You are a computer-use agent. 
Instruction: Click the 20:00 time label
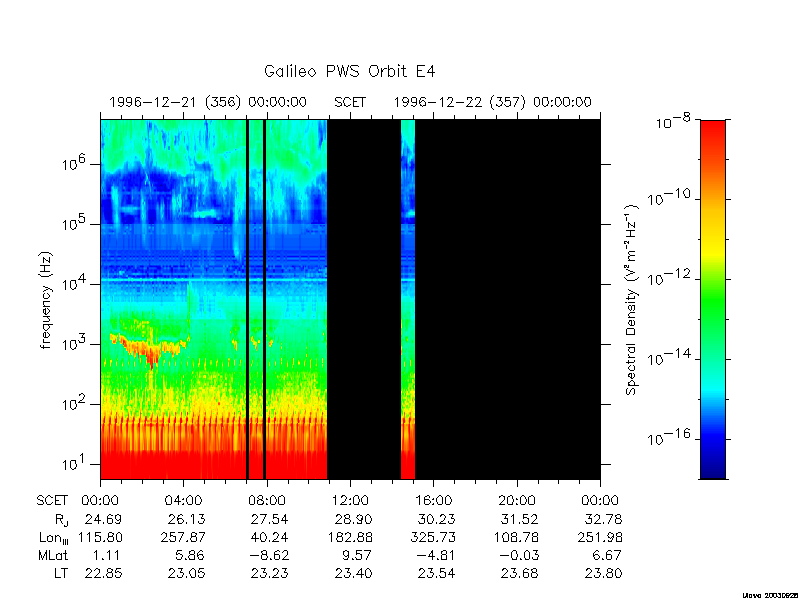517,501
